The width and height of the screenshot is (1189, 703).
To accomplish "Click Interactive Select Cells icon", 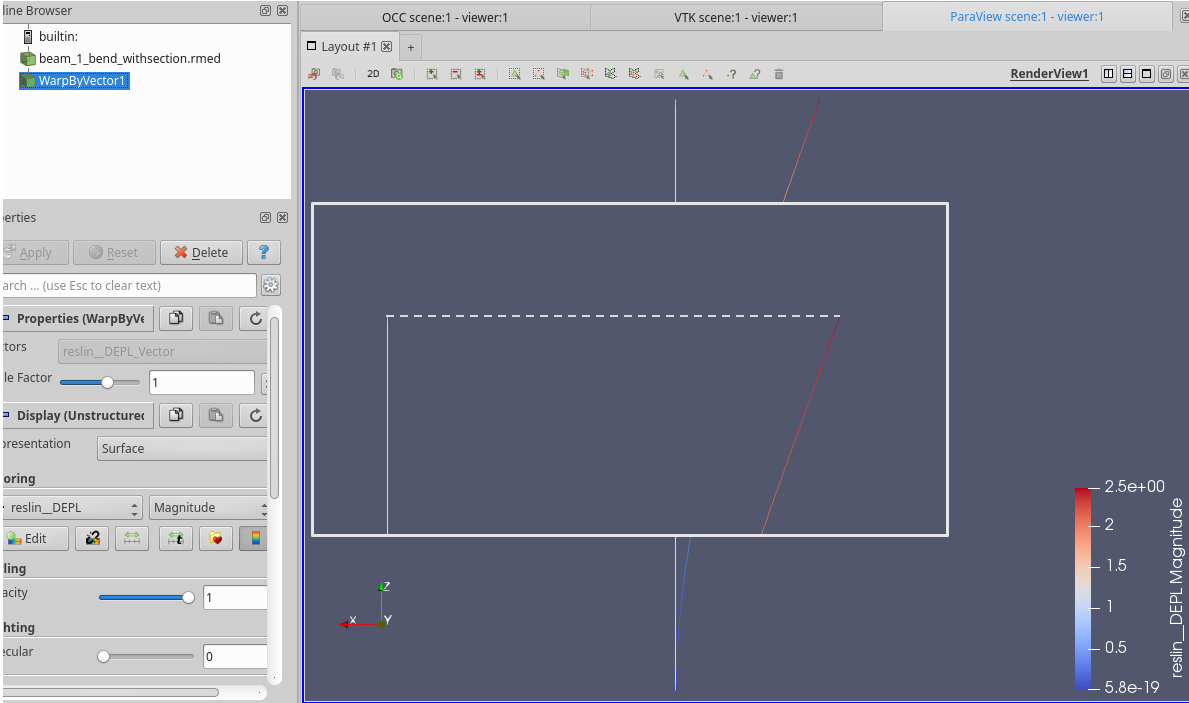I will 683,74.
